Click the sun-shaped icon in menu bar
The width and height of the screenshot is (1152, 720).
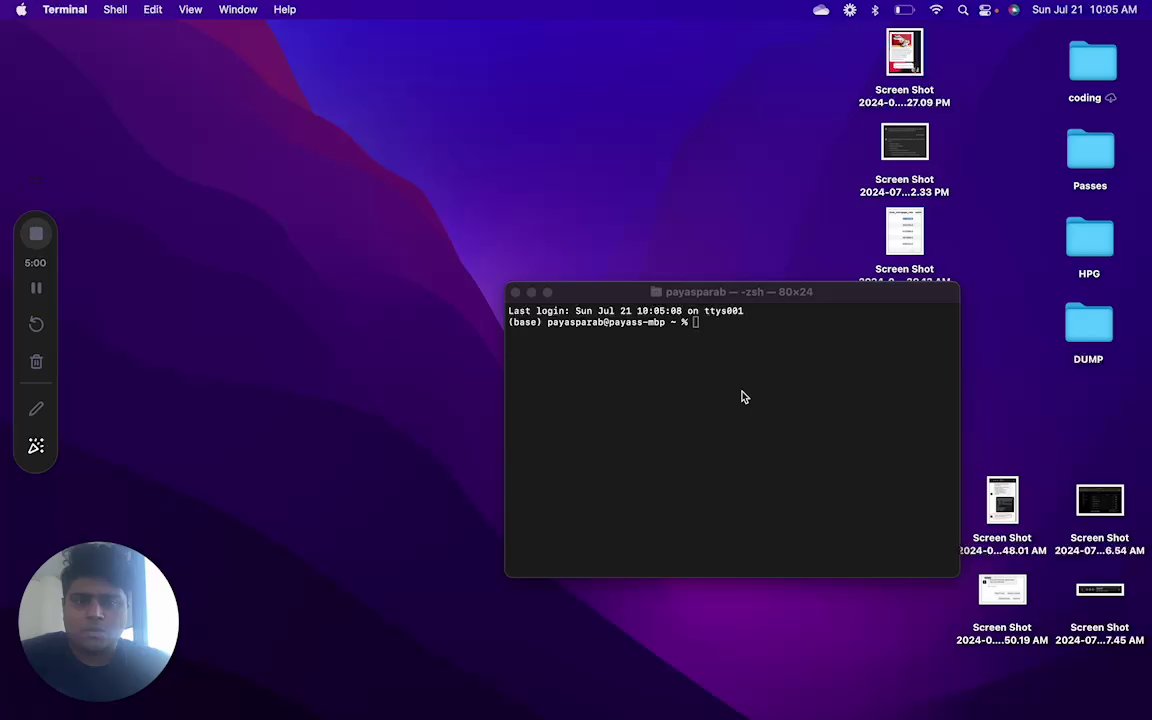[849, 10]
